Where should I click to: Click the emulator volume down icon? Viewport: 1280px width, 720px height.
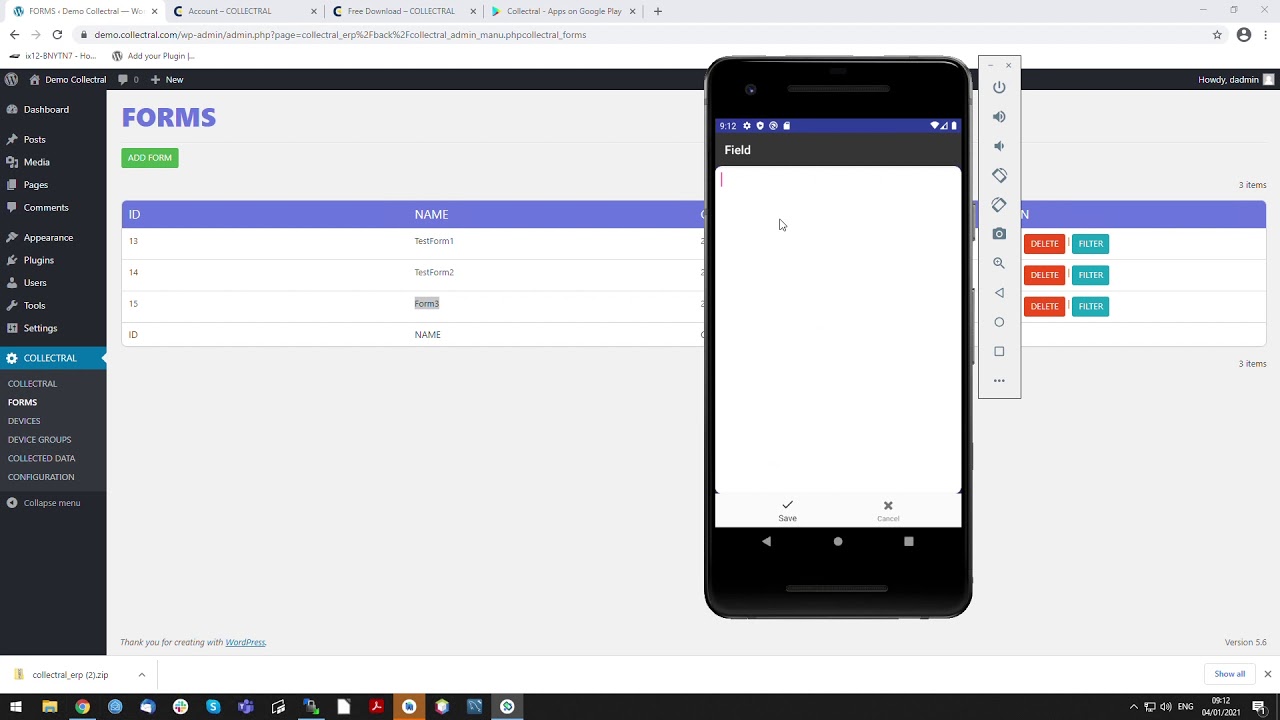(999, 146)
